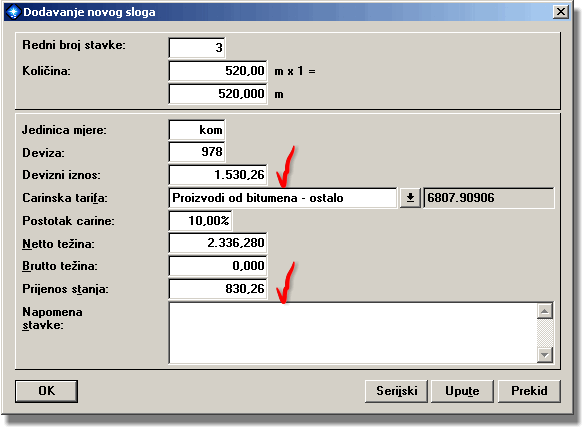Click the scroll down arrow in Napomena stavke
587x431 pixels.
click(545, 355)
